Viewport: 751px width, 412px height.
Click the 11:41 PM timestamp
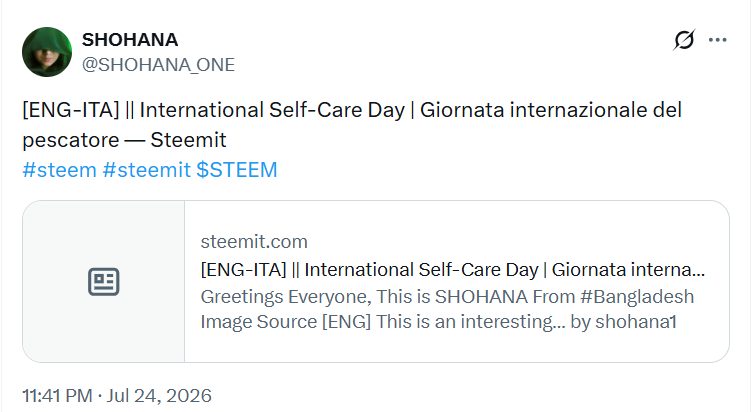coord(57,396)
